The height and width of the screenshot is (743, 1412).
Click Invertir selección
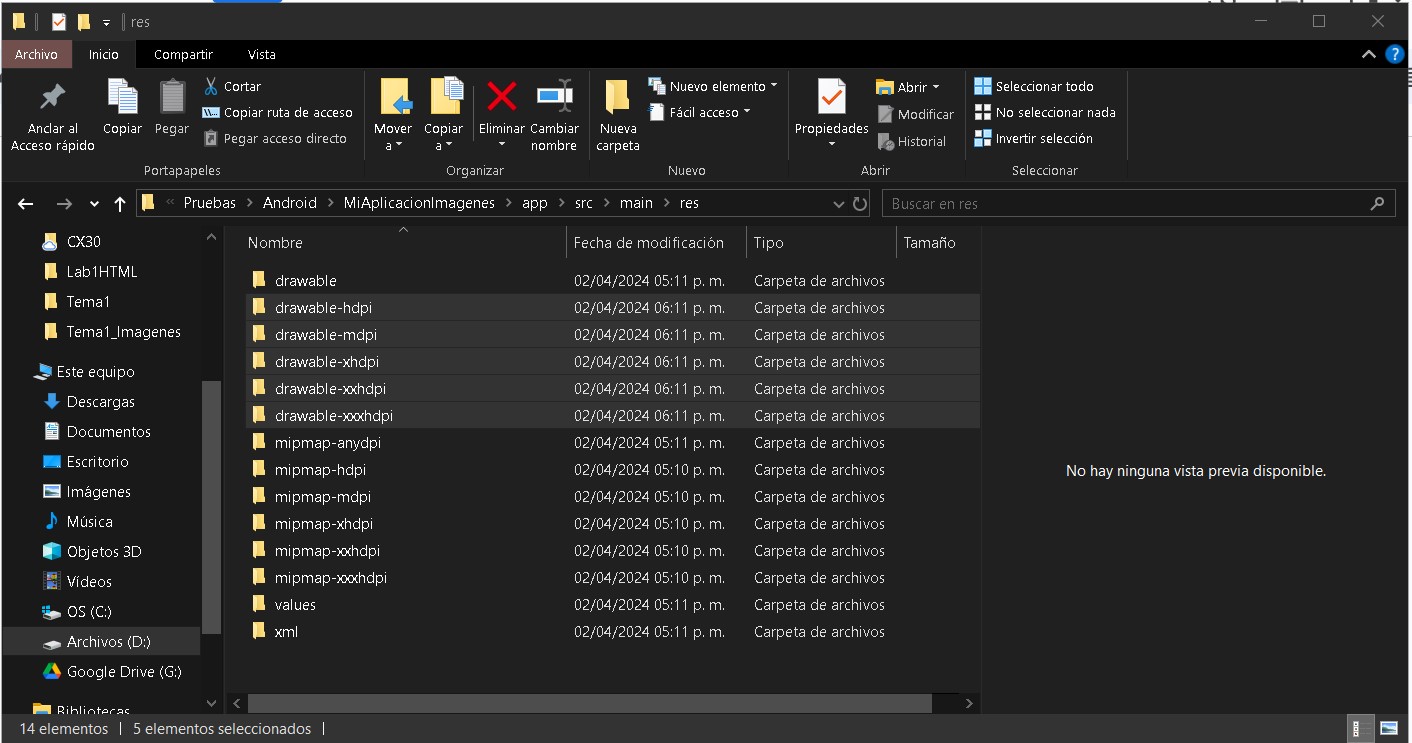1043,139
